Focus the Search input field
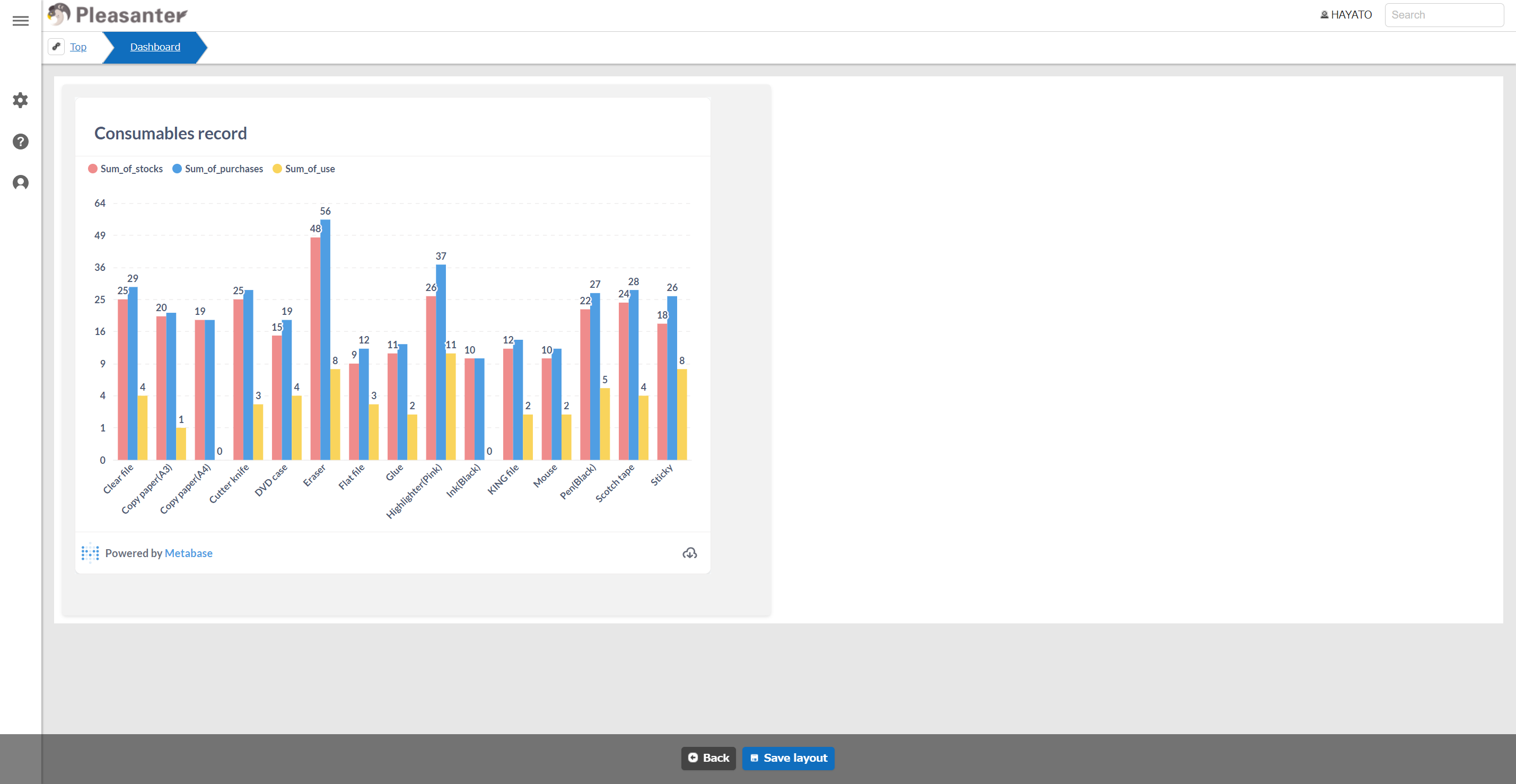1516x784 pixels. (1444, 15)
